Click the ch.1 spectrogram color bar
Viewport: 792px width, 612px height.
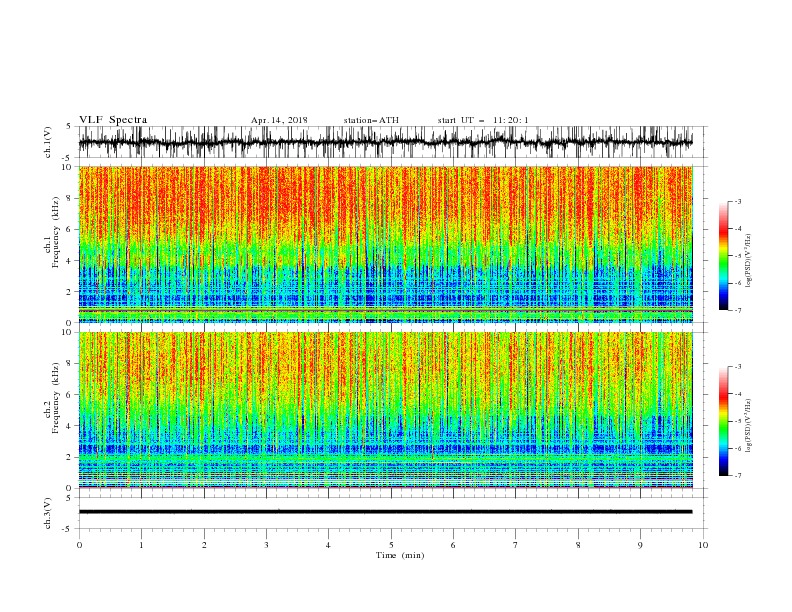point(724,256)
